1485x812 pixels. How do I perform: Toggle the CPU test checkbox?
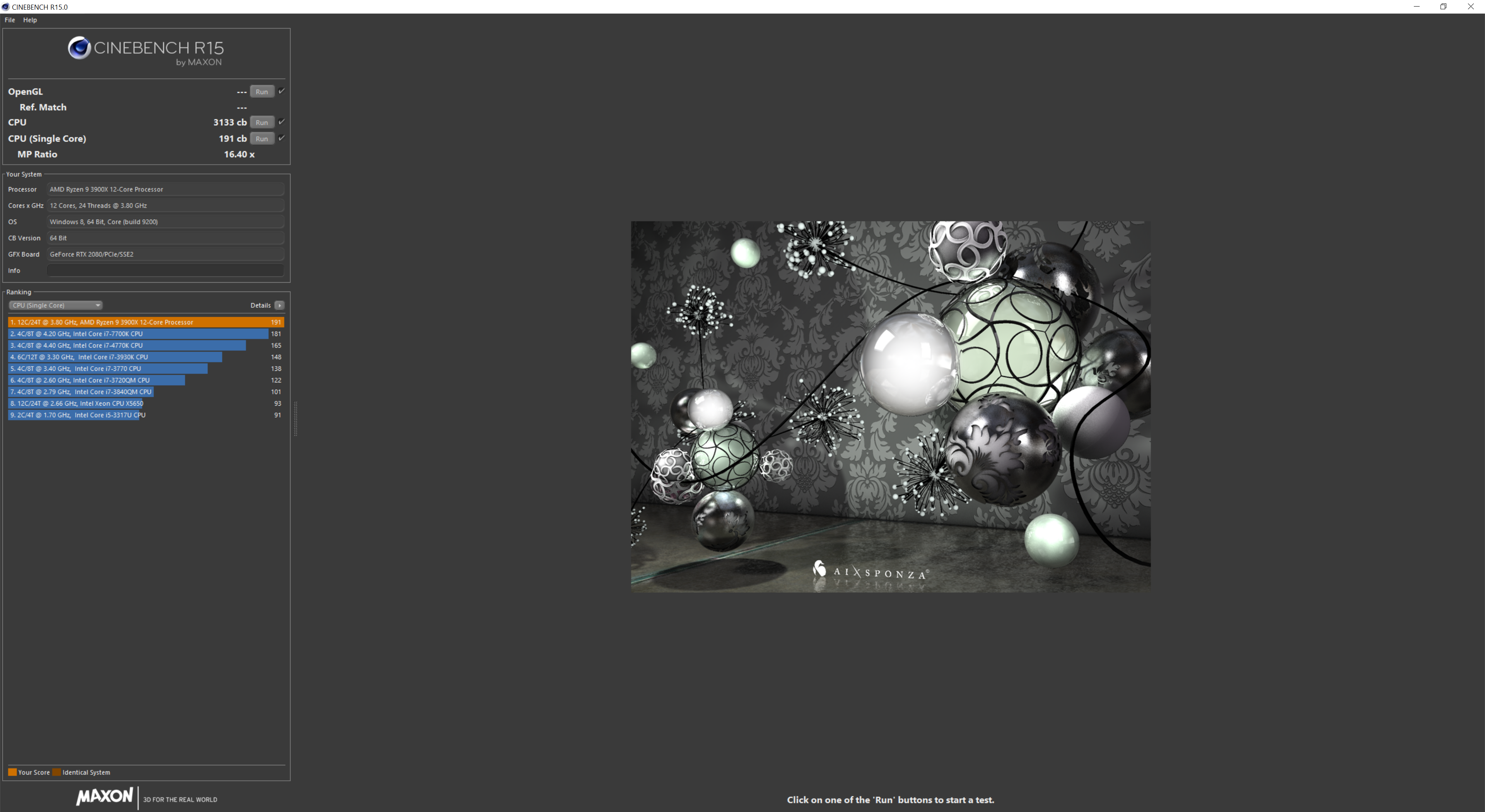click(281, 121)
